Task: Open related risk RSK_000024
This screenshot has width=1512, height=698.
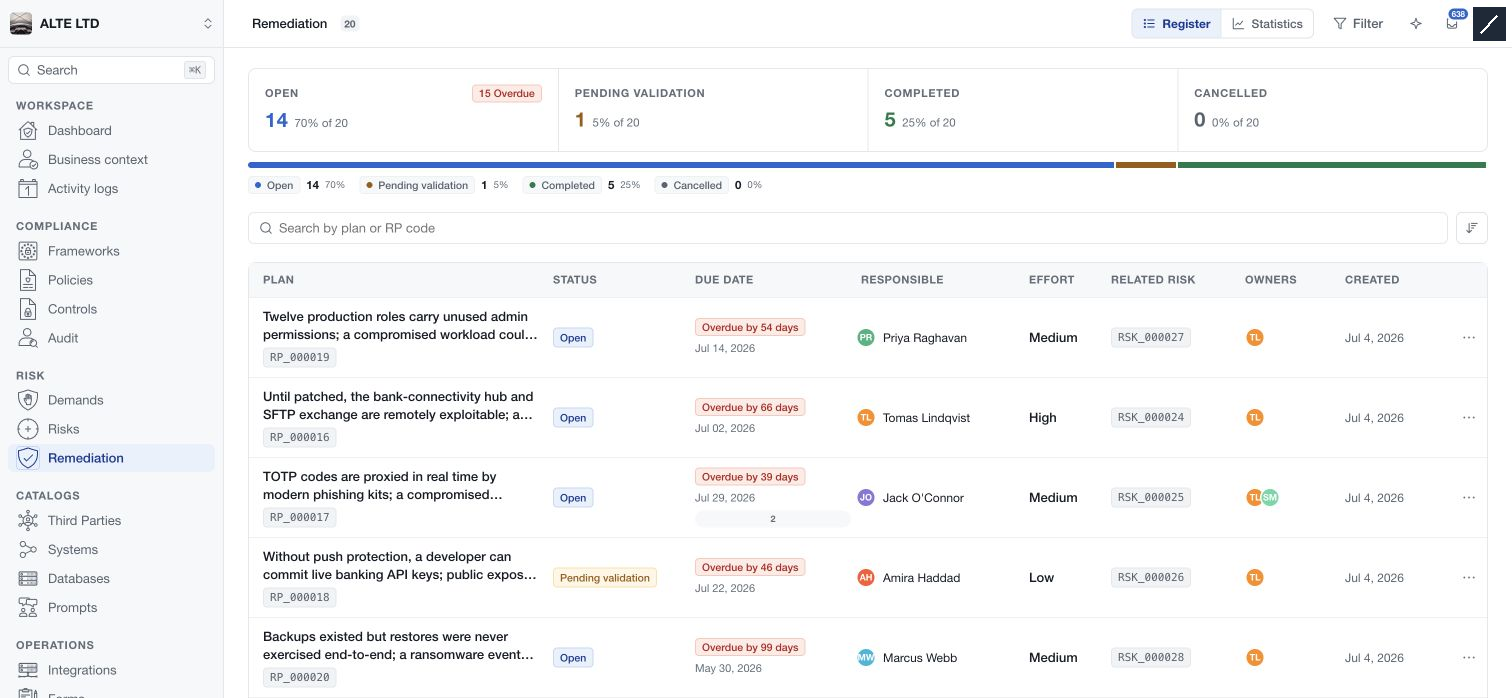Action: [1151, 417]
